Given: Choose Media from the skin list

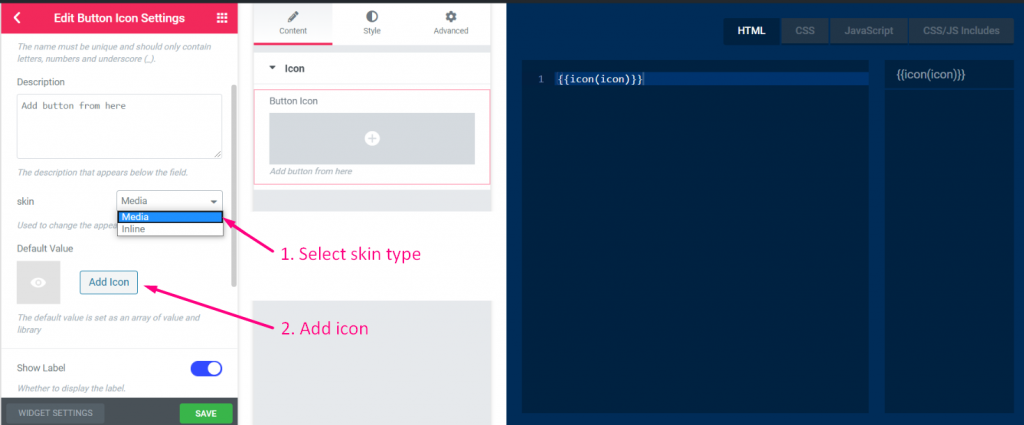Looking at the screenshot, I should pos(170,217).
